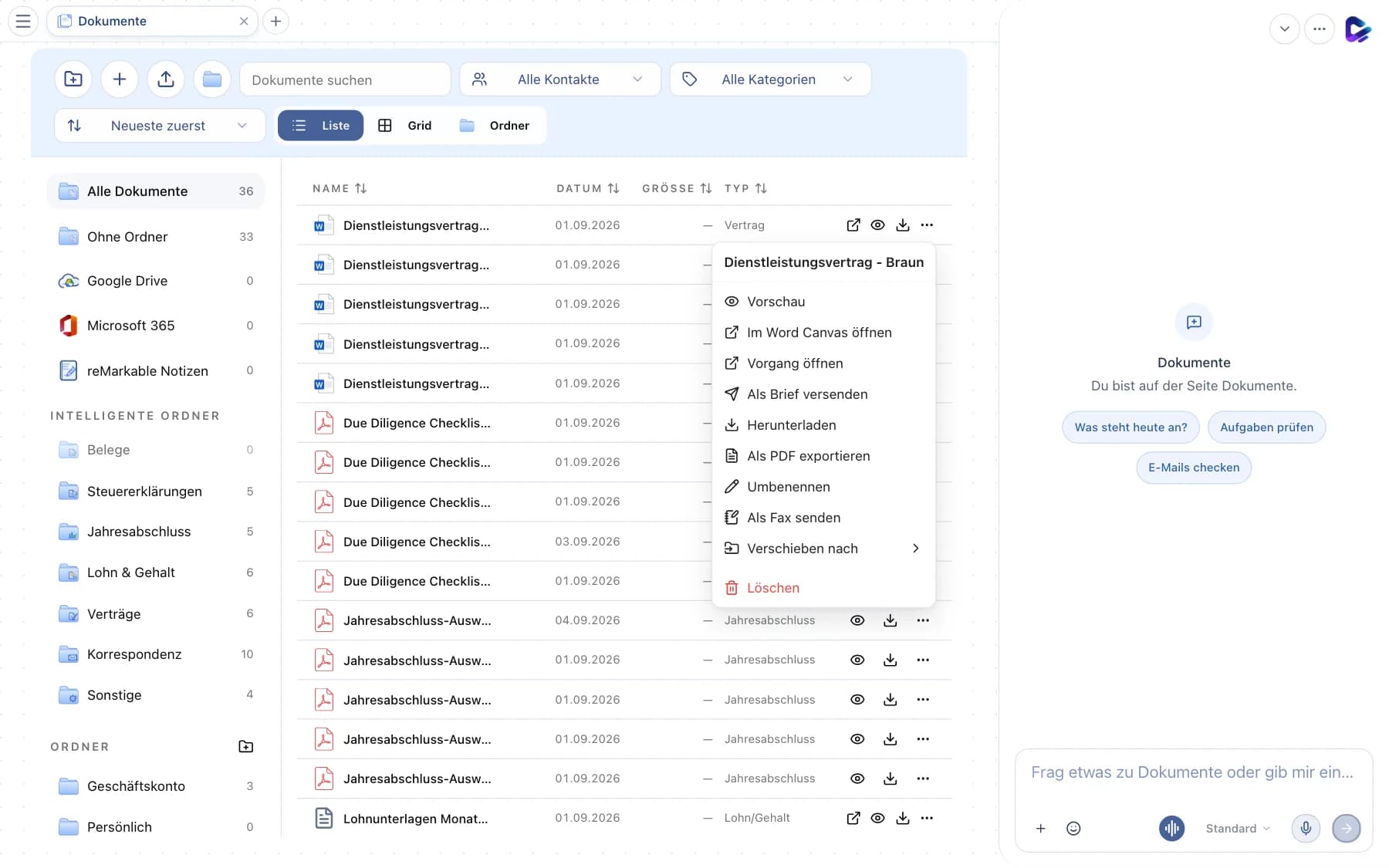
Task: Open the Persönlich folder
Action: pos(156,827)
